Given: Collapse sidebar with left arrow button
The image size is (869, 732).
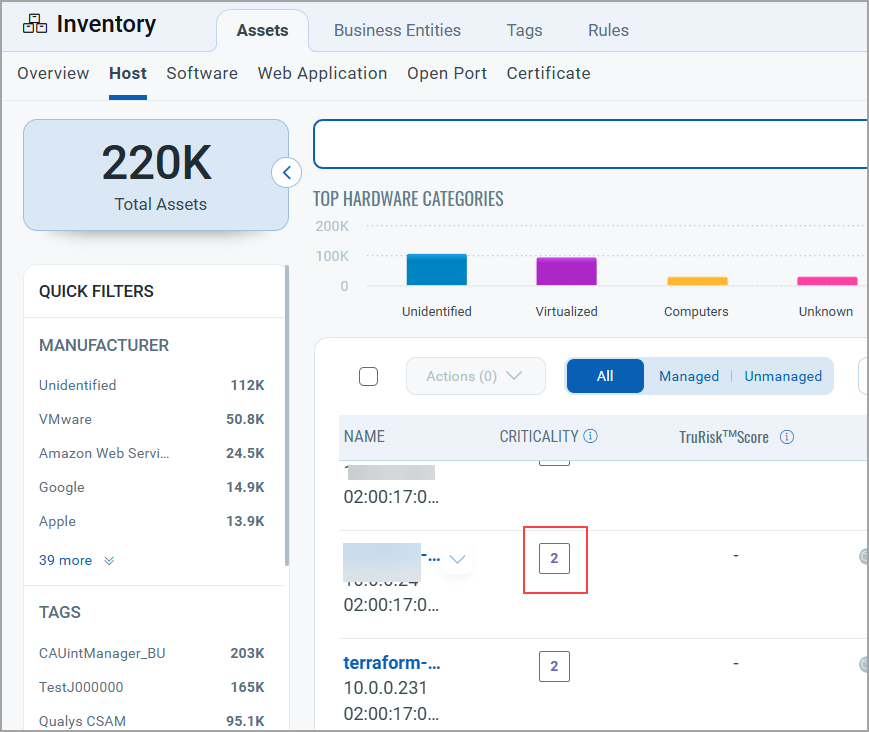Looking at the screenshot, I should pos(286,173).
